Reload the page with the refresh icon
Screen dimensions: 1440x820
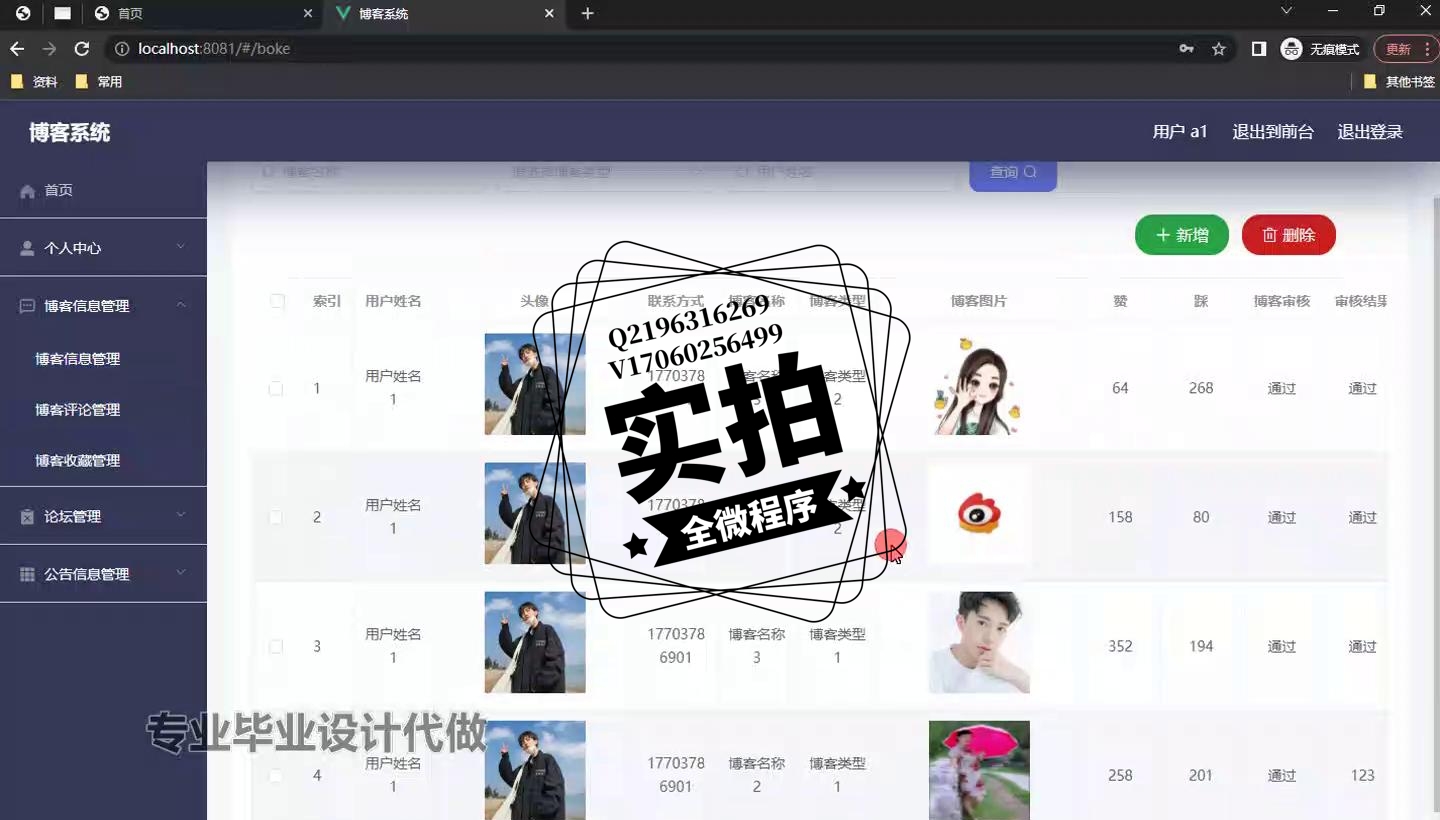pos(82,49)
